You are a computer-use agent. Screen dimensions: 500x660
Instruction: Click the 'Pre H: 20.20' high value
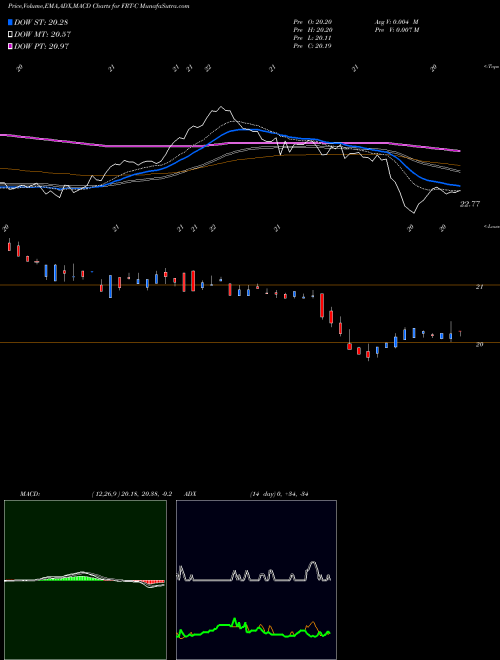tap(313, 30)
